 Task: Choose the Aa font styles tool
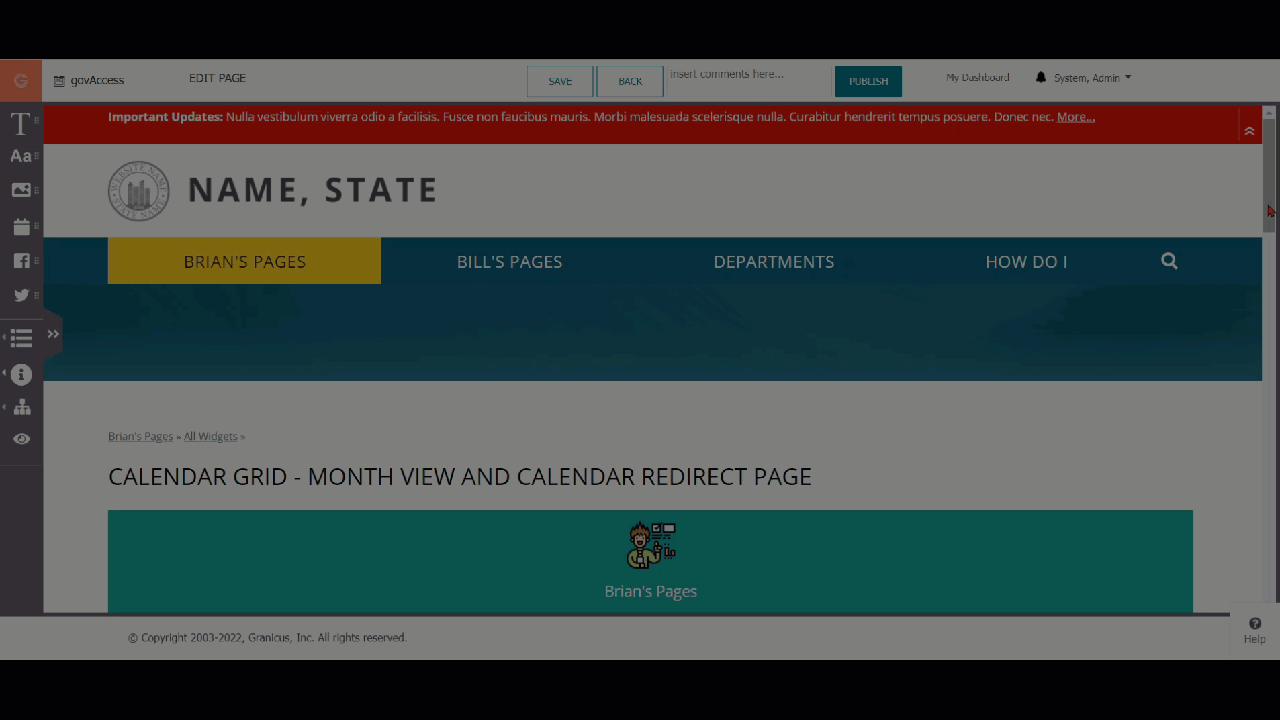(x=20, y=157)
